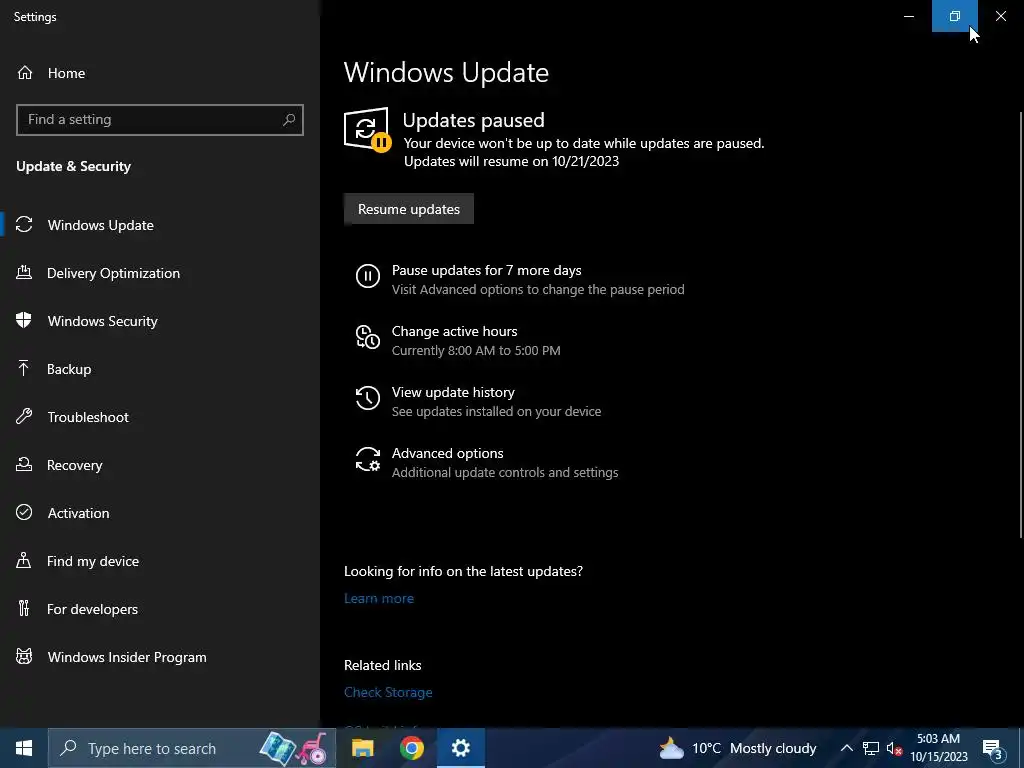Open the Recovery settings

click(x=159, y=465)
